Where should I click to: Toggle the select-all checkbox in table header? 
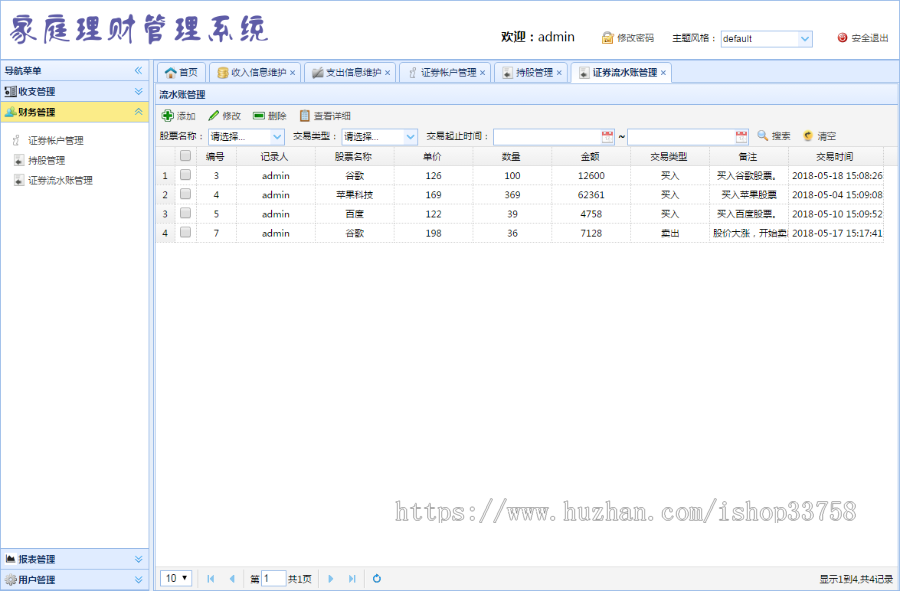point(186,156)
